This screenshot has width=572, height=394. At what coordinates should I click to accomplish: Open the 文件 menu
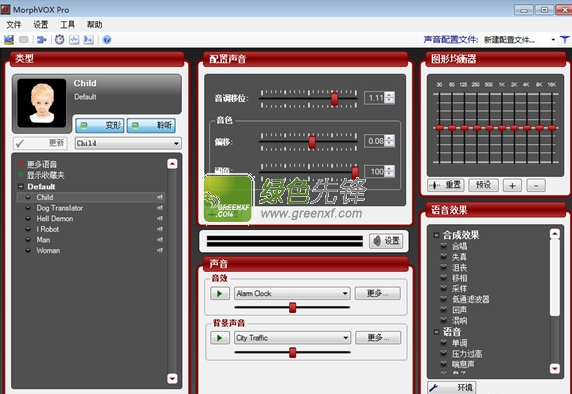14,24
